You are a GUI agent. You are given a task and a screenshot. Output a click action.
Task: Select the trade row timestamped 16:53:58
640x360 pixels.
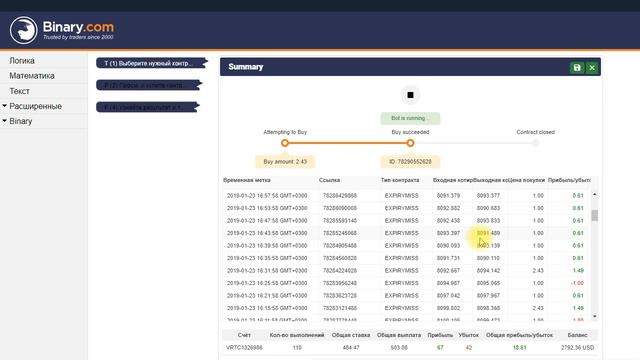(x=406, y=208)
